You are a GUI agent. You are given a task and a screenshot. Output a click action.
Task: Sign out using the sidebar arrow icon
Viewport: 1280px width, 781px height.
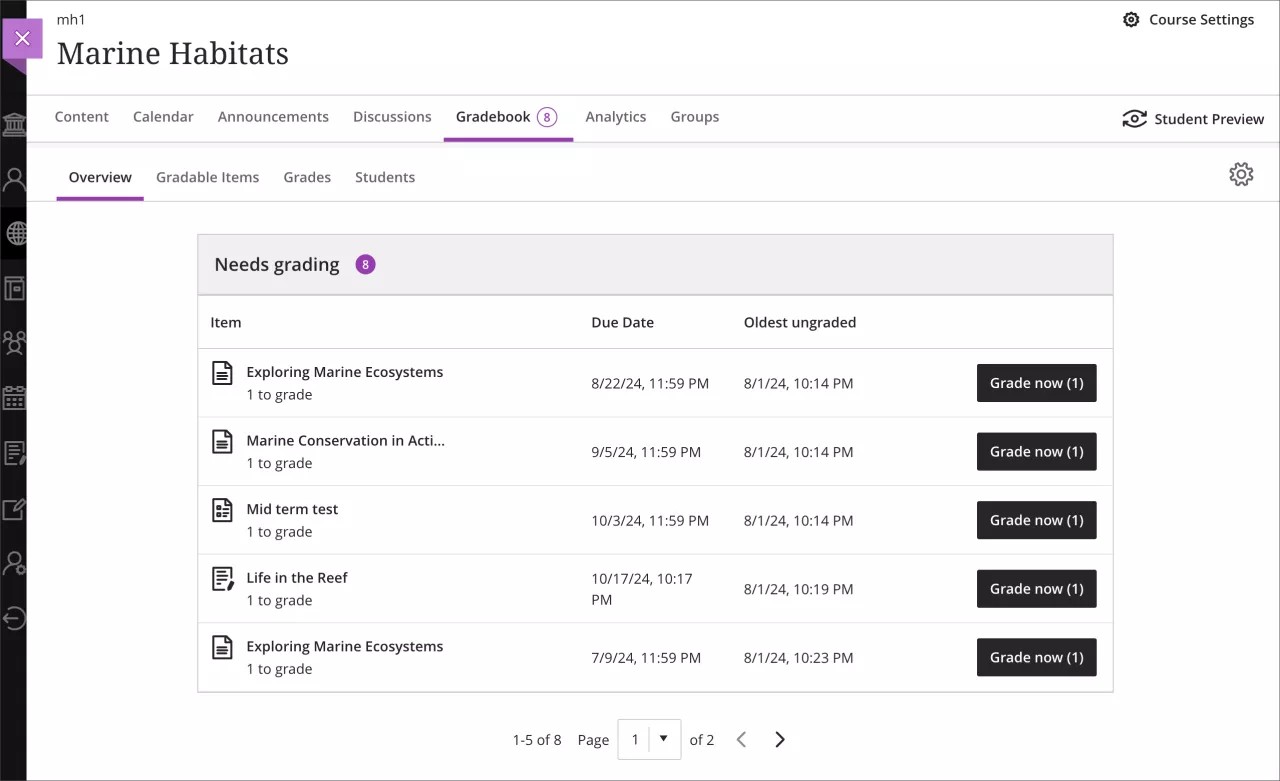click(14, 618)
